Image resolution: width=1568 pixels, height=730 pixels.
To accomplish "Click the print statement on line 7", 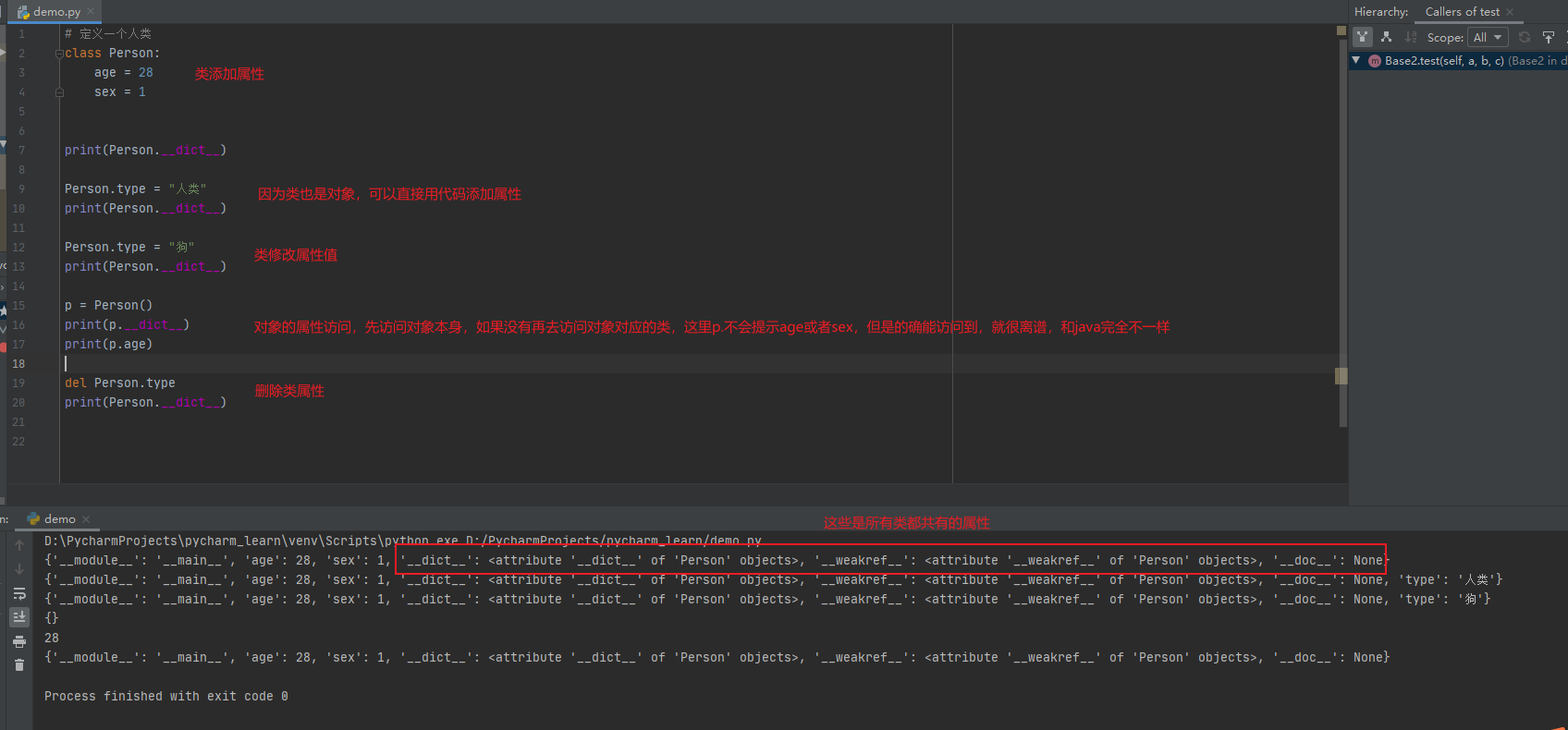I will coord(145,151).
